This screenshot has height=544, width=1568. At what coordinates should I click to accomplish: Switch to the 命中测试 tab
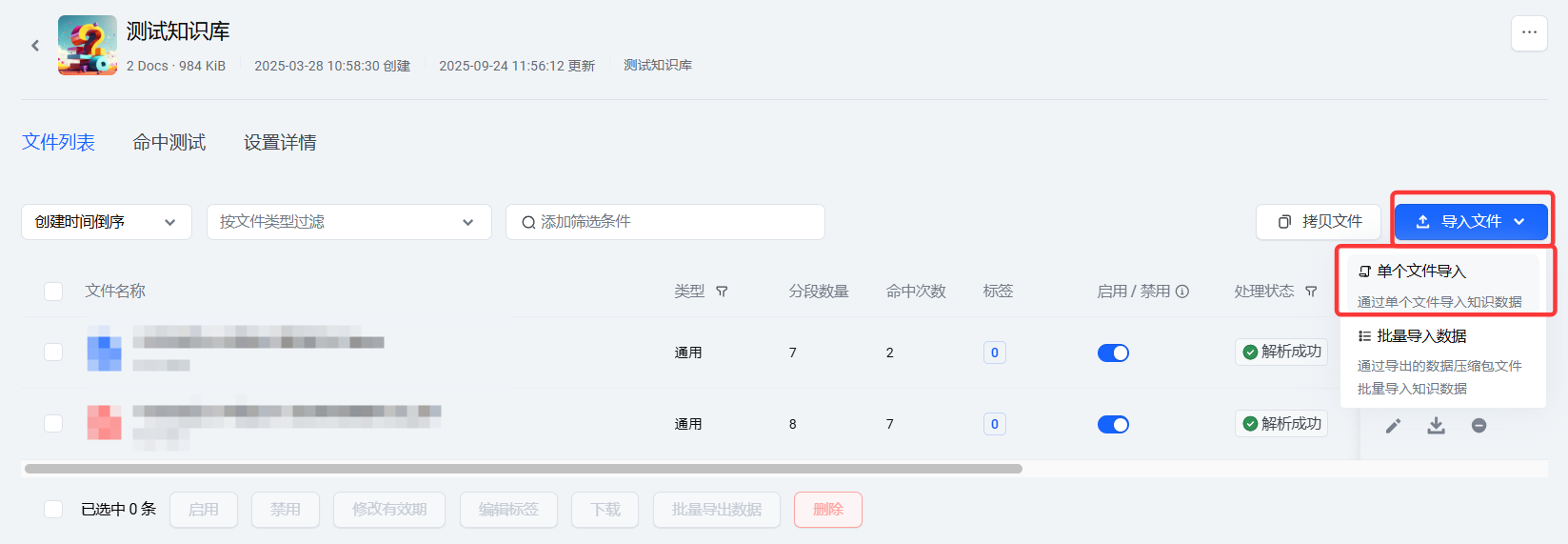(x=169, y=143)
